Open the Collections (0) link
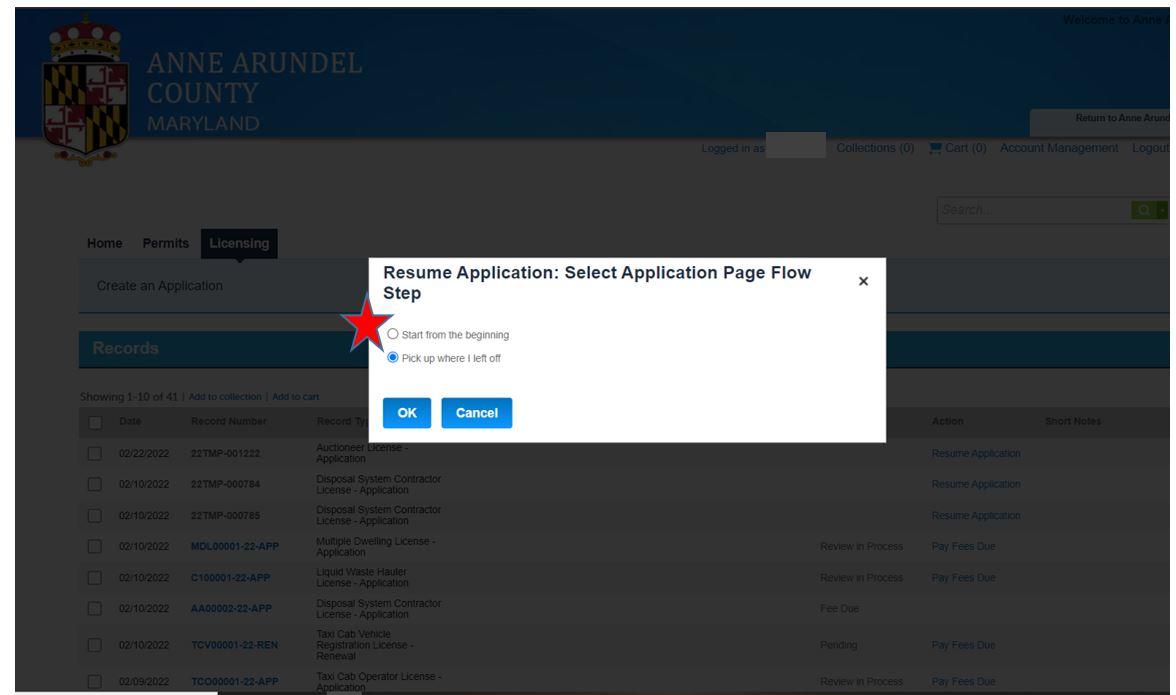Image resolution: width=1176 pixels, height=695 pixels. (875, 148)
